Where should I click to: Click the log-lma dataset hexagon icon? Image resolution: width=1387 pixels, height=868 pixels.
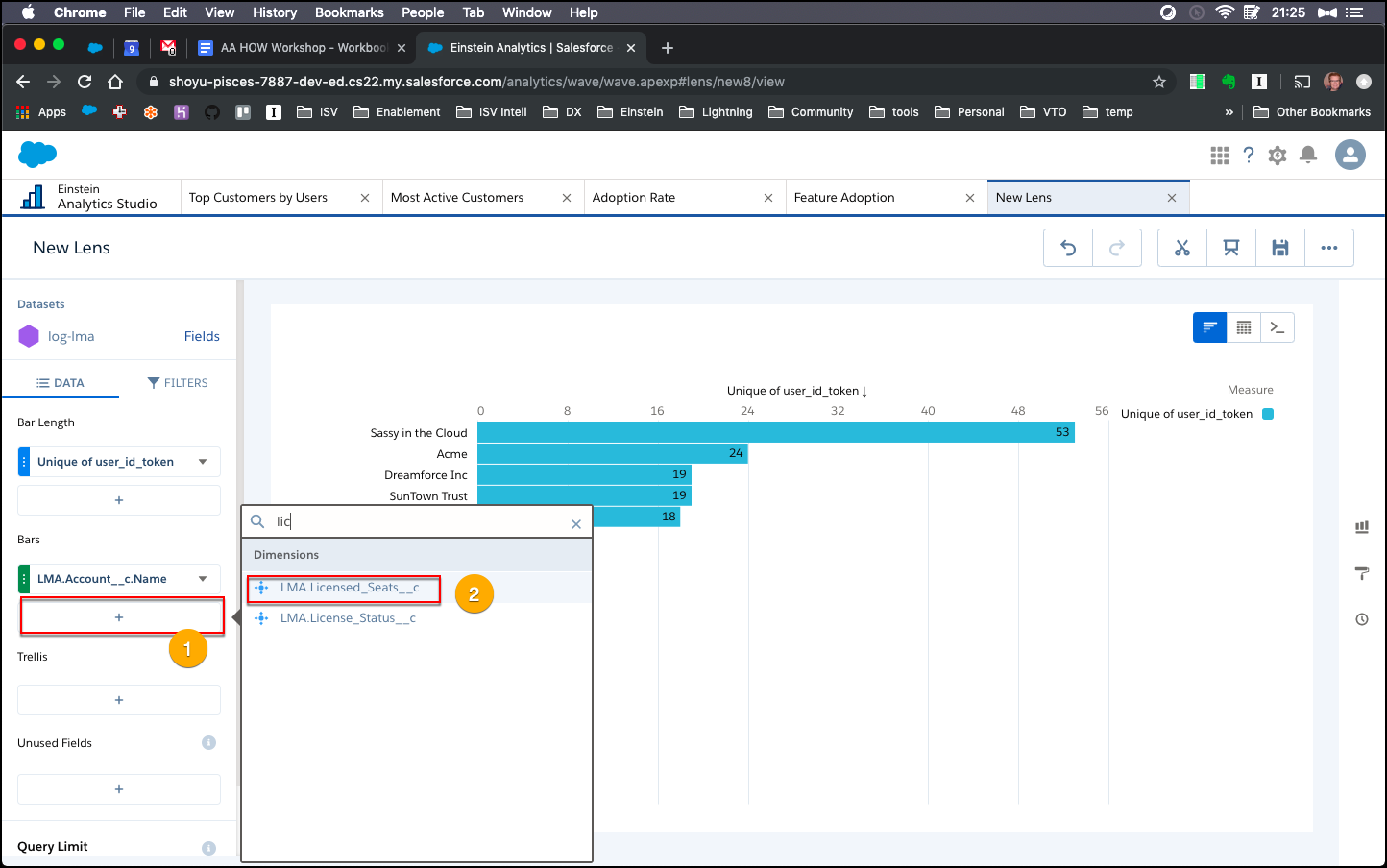pos(29,336)
